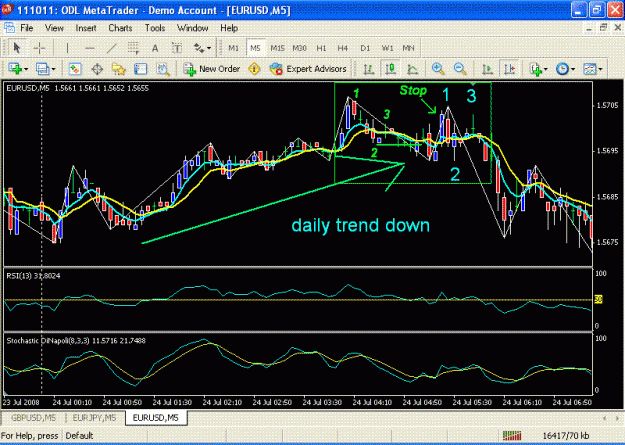This screenshot has height=445, width=625.
Task: Open the View menu
Action: tap(54, 28)
